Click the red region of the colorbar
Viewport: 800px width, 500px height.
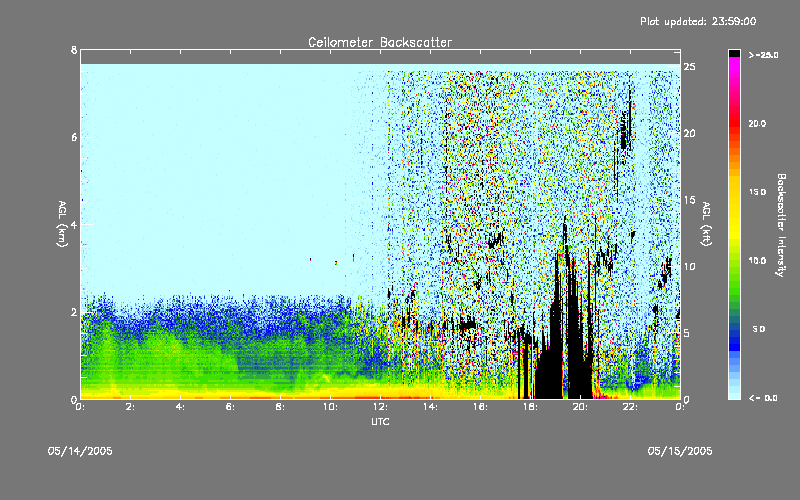point(734,122)
